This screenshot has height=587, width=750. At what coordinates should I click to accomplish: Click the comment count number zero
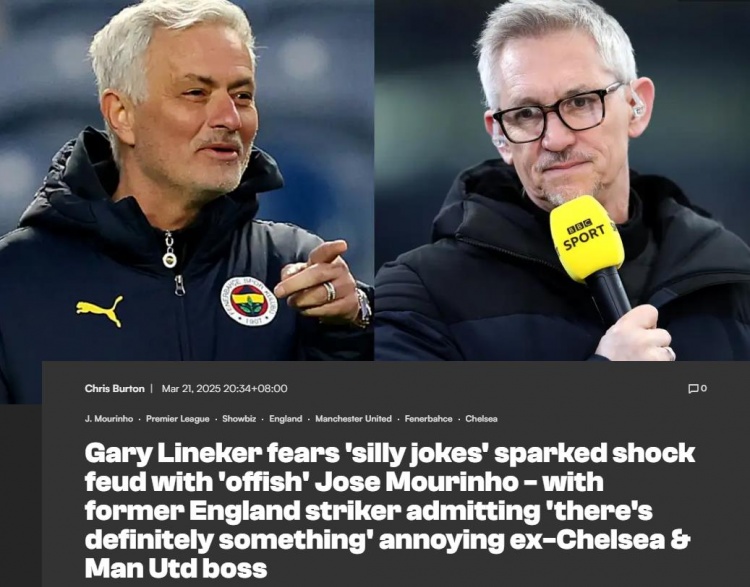704,388
